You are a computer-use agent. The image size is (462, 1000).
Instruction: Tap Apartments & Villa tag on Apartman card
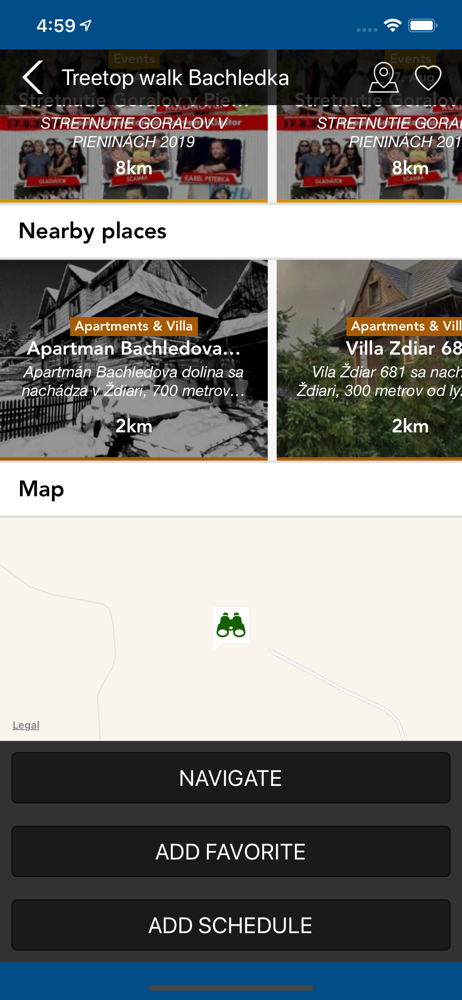coord(134,327)
